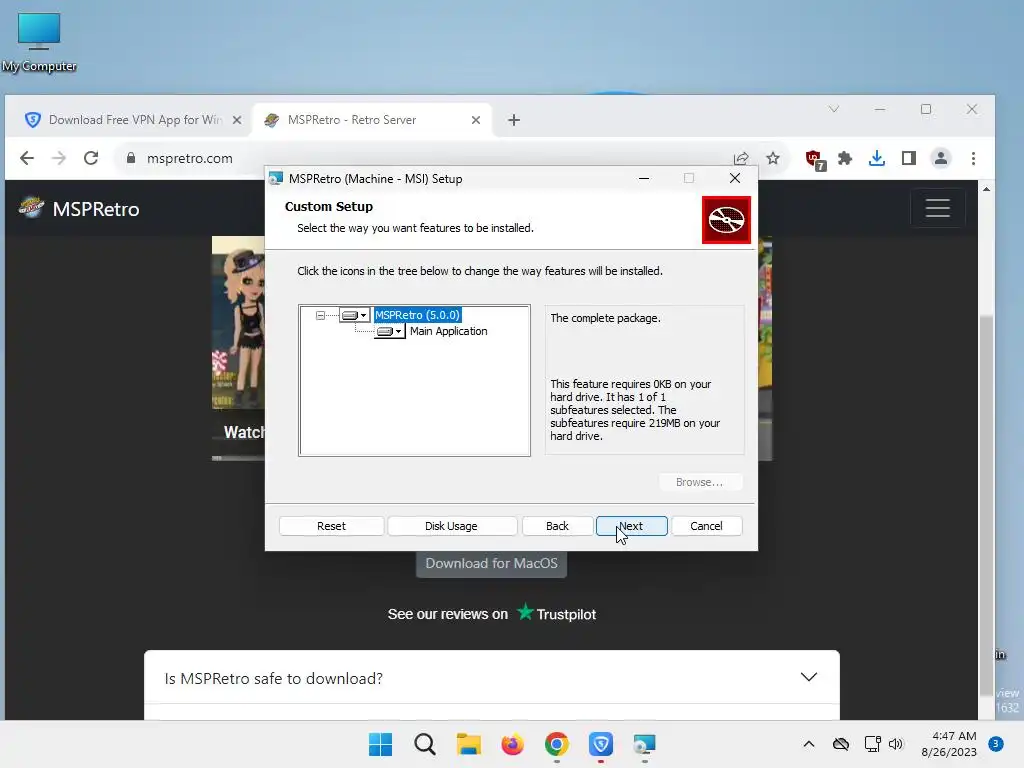This screenshot has width=1024, height=768.
Task: Open the Chrome tab search chevron
Action: pyautogui.click(x=834, y=109)
